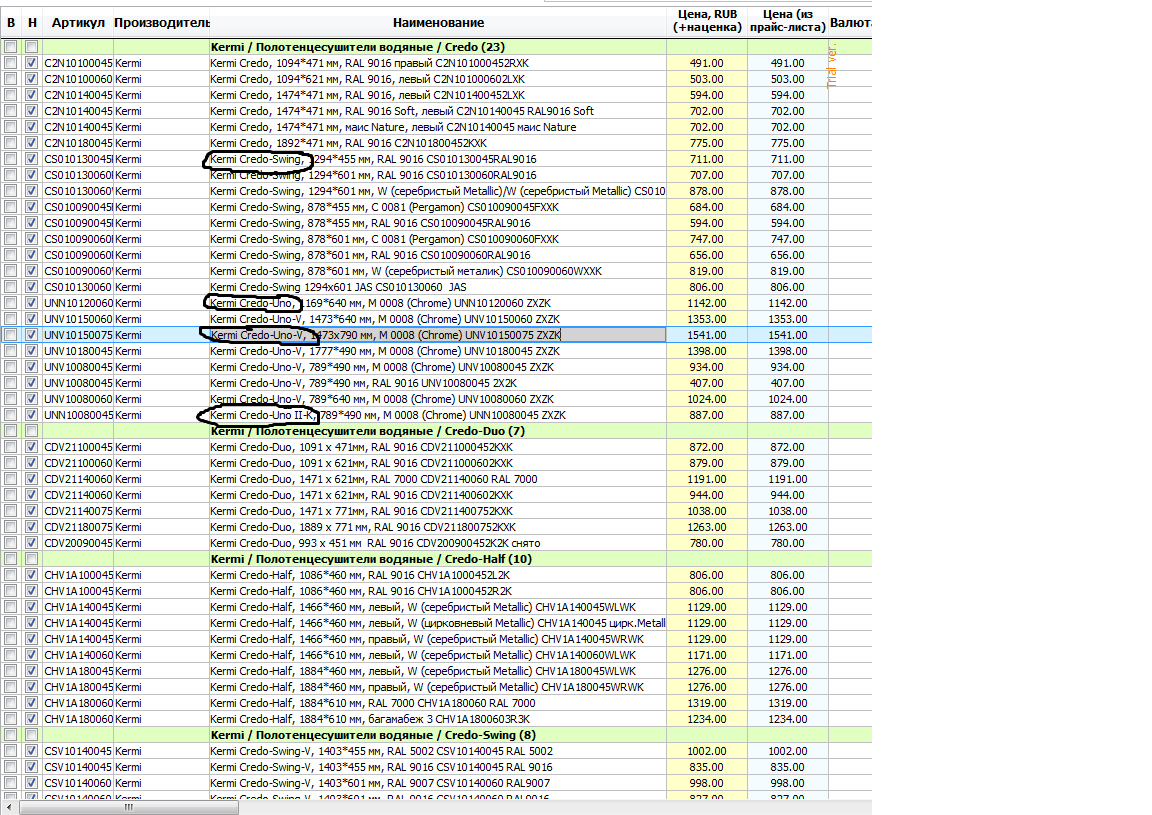This screenshot has height=815, width=1152.
Task: Click the horizontal scrollbar left arrow
Action: [x=10, y=808]
